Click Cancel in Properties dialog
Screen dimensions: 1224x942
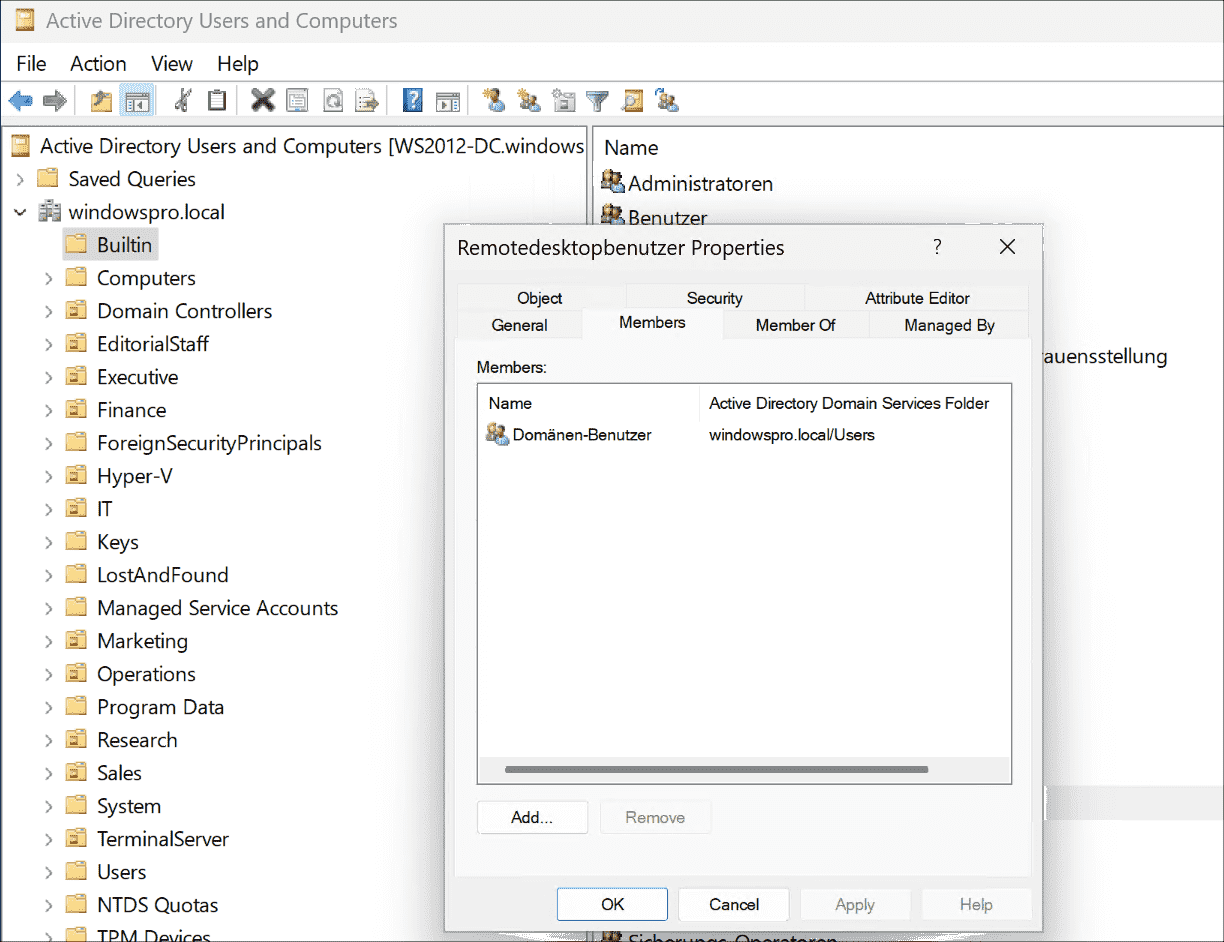734,904
